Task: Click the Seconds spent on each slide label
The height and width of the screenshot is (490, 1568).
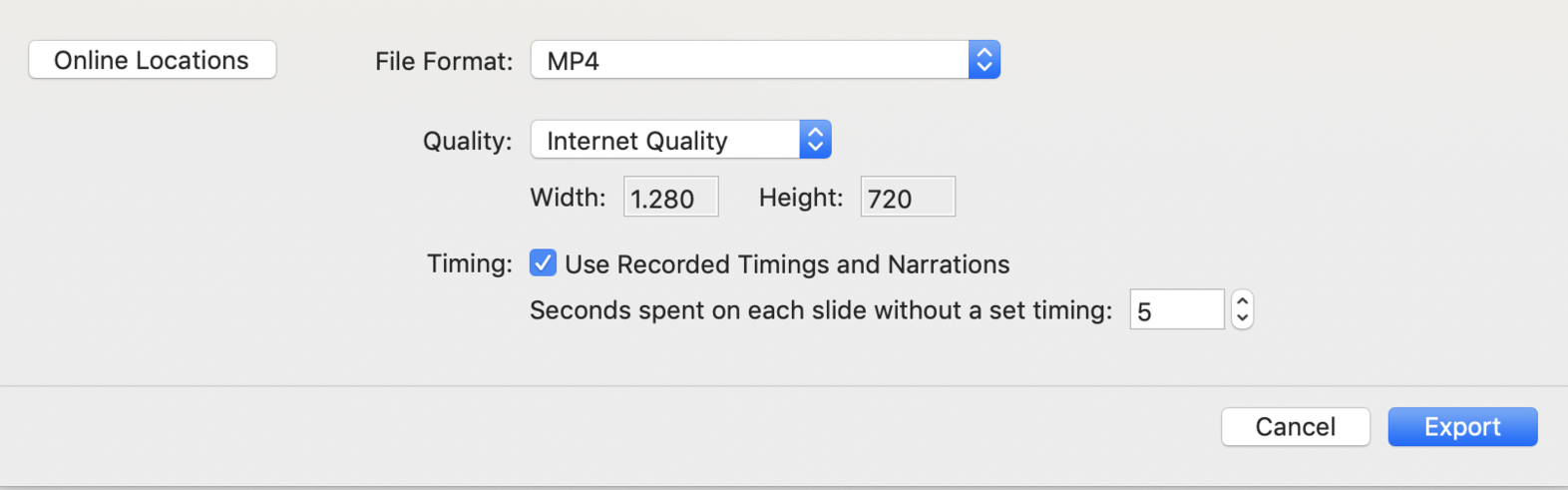Action: (820, 310)
